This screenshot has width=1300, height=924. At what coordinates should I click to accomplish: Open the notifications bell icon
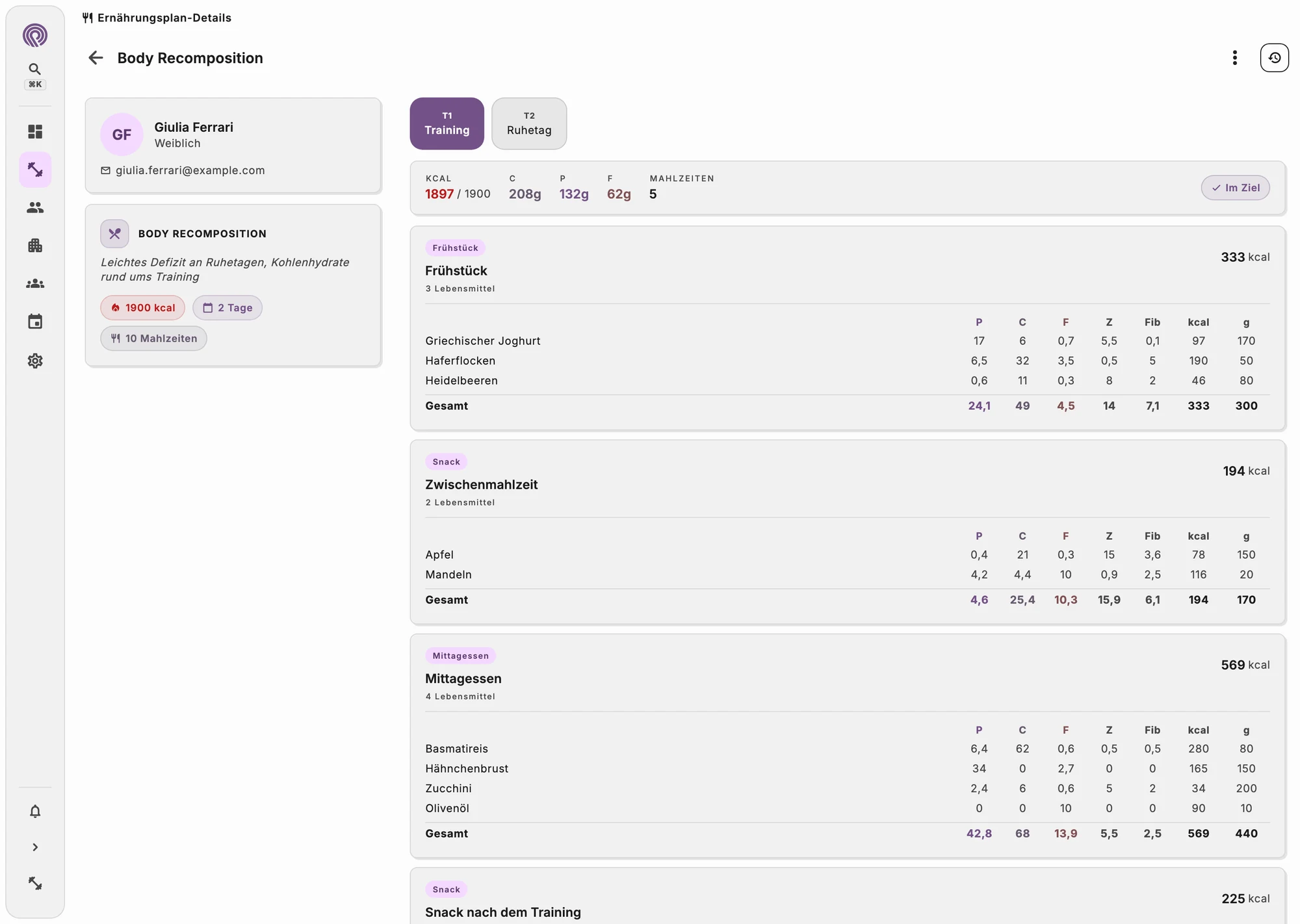tap(35, 811)
